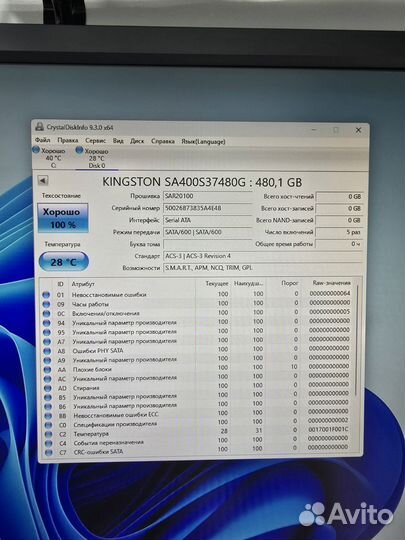Viewport: 405px width, 540px height.
Task: Click the status icon of attribute A9
Action: [47, 360]
